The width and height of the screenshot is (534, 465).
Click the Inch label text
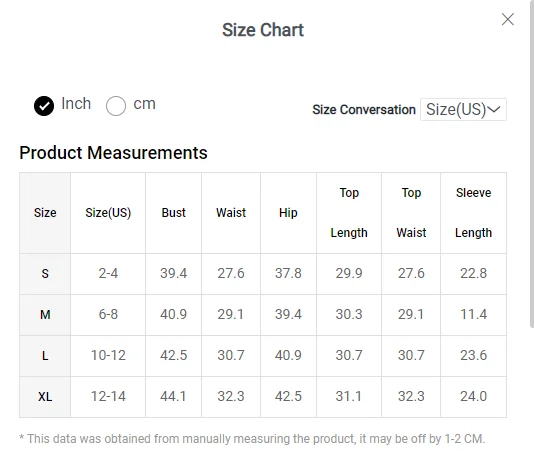click(76, 104)
